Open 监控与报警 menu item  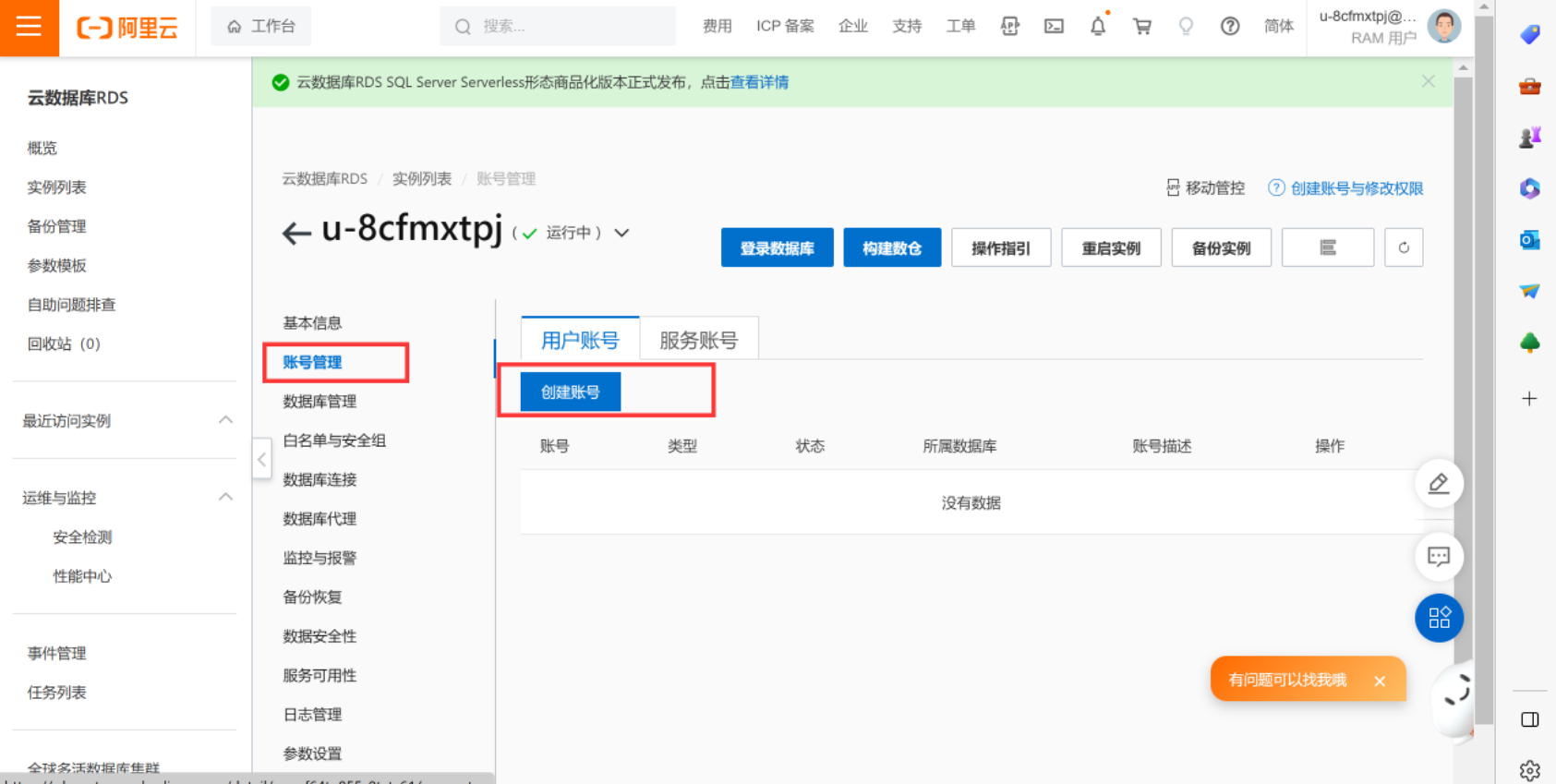click(320, 558)
